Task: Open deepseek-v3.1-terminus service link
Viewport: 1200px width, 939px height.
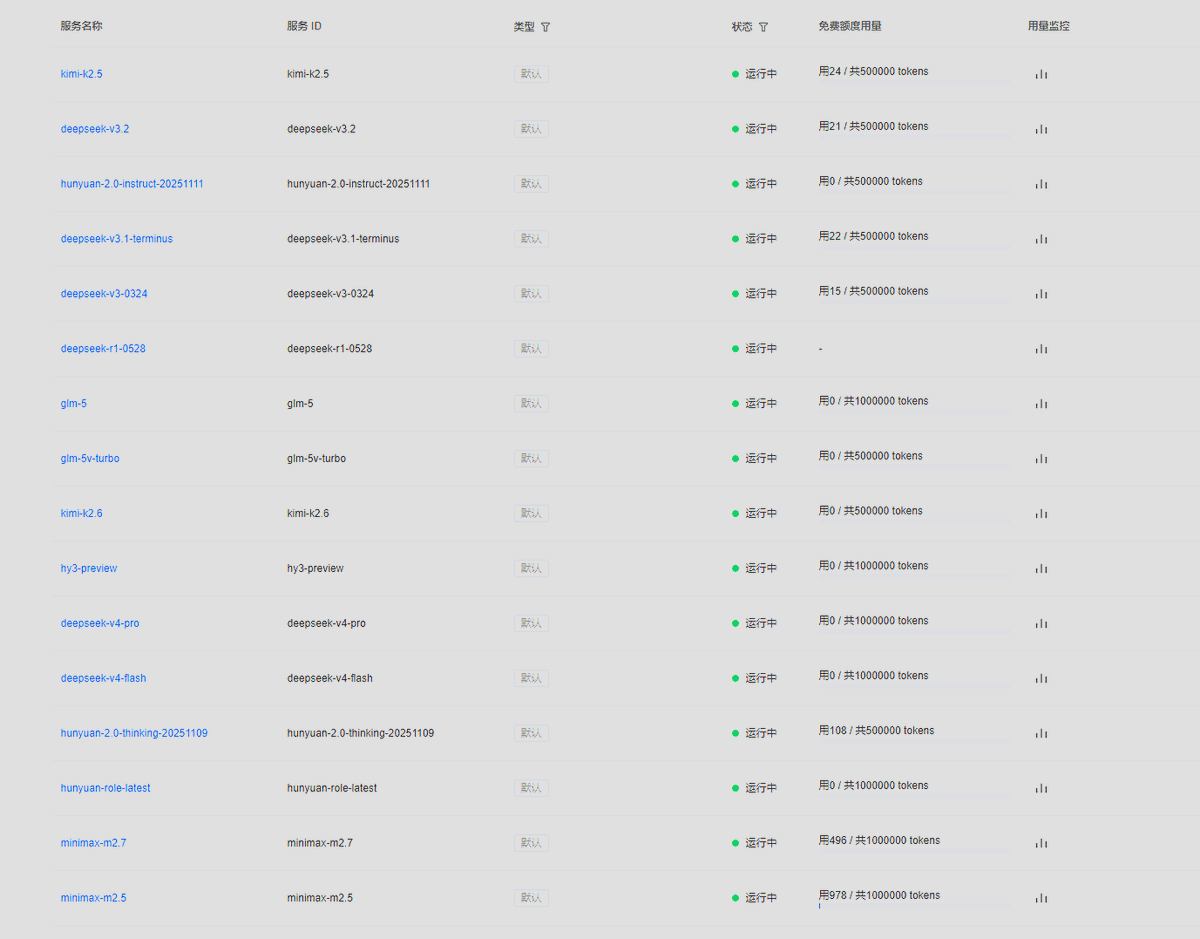Action: pos(116,239)
